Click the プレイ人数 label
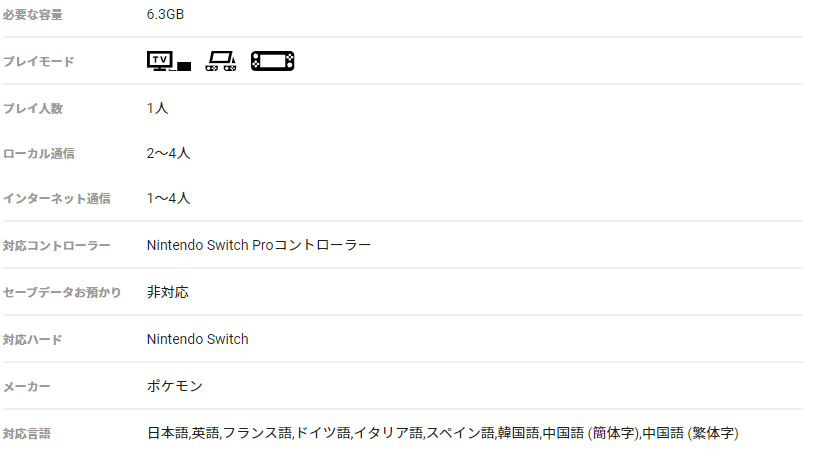 33,108
